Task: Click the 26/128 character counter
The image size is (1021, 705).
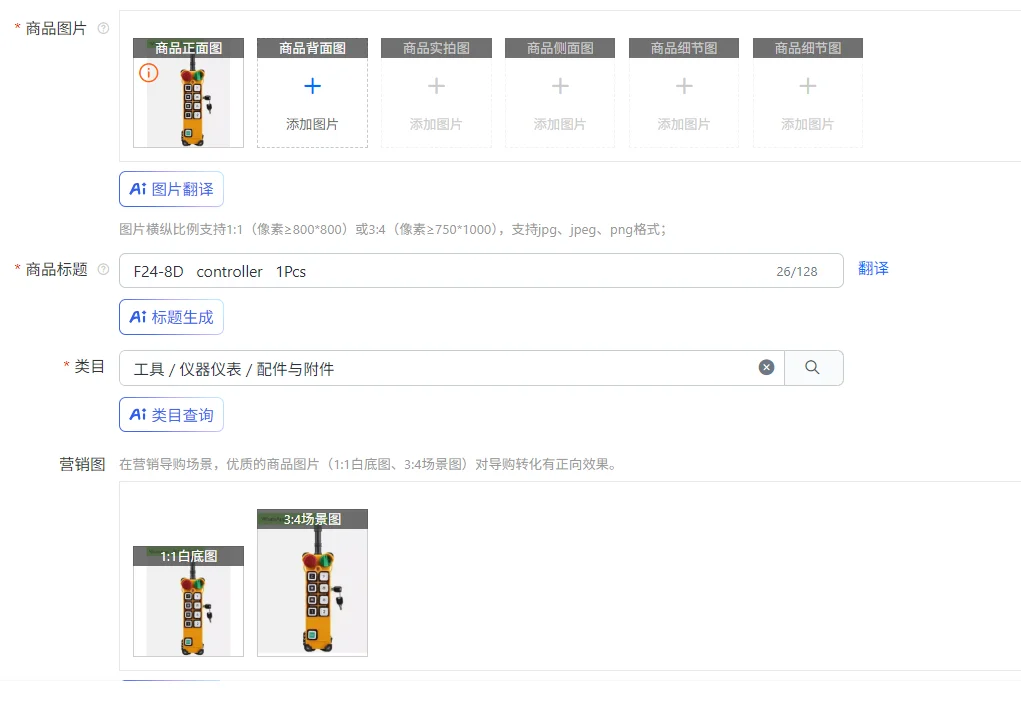Action: coord(796,271)
